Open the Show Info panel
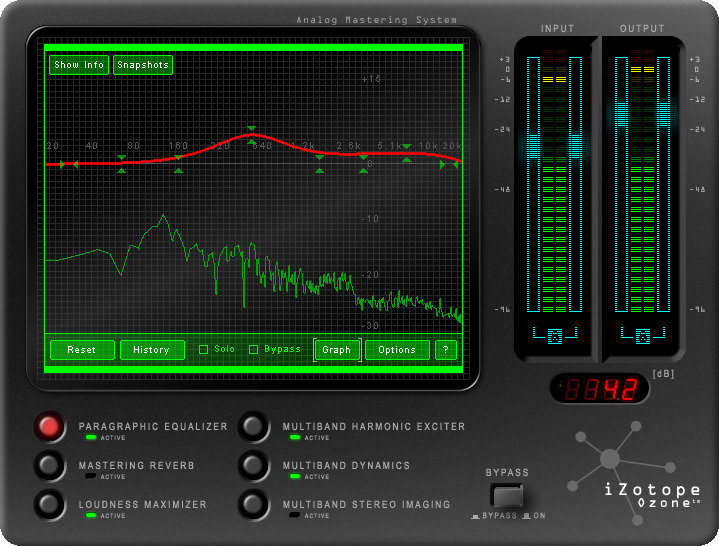This screenshot has height=546, width=719. click(x=79, y=65)
